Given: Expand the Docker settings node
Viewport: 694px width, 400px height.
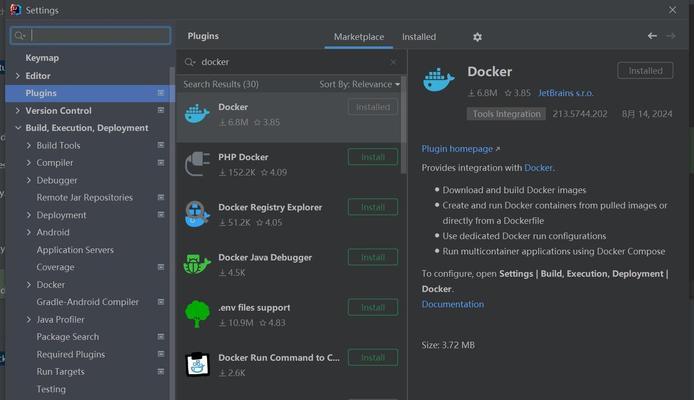Looking at the screenshot, I should 29,285.
